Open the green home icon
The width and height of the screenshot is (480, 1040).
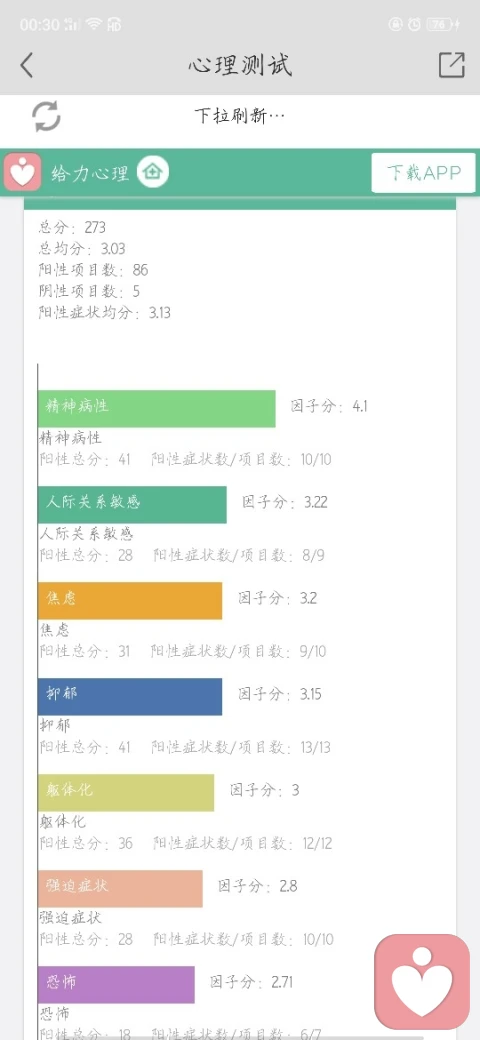[153, 172]
